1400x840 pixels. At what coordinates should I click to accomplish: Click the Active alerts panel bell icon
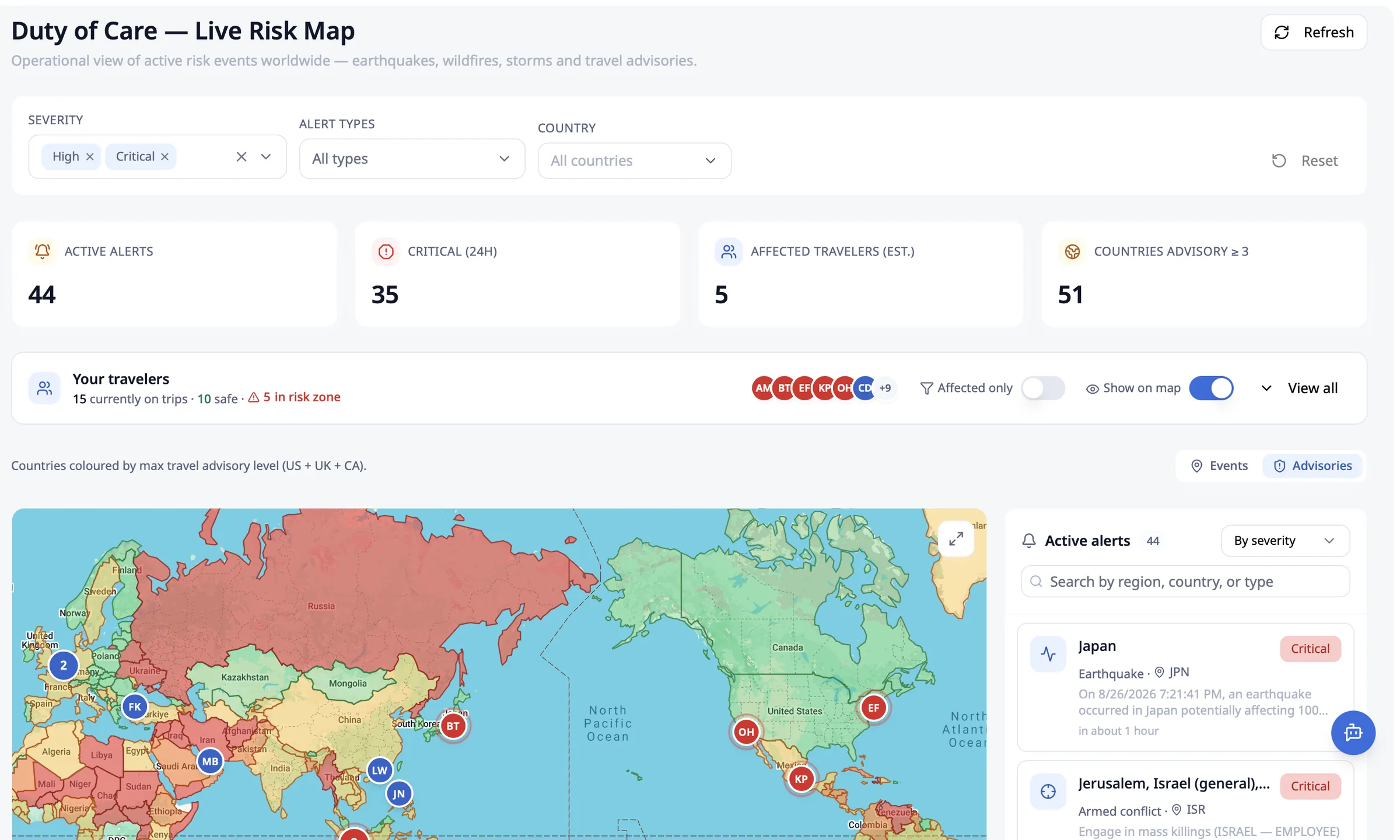[1029, 541]
